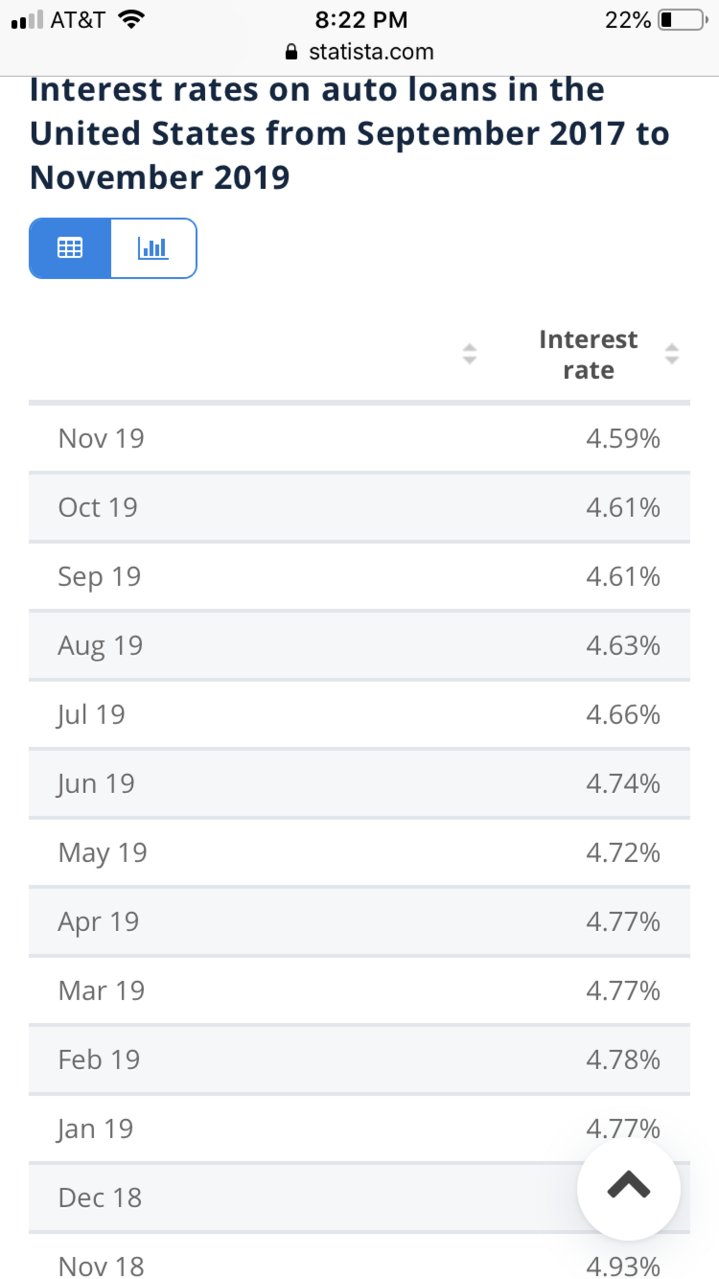719x1279 pixels.
Task: Click the Aug 19 row label
Action: click(x=100, y=646)
